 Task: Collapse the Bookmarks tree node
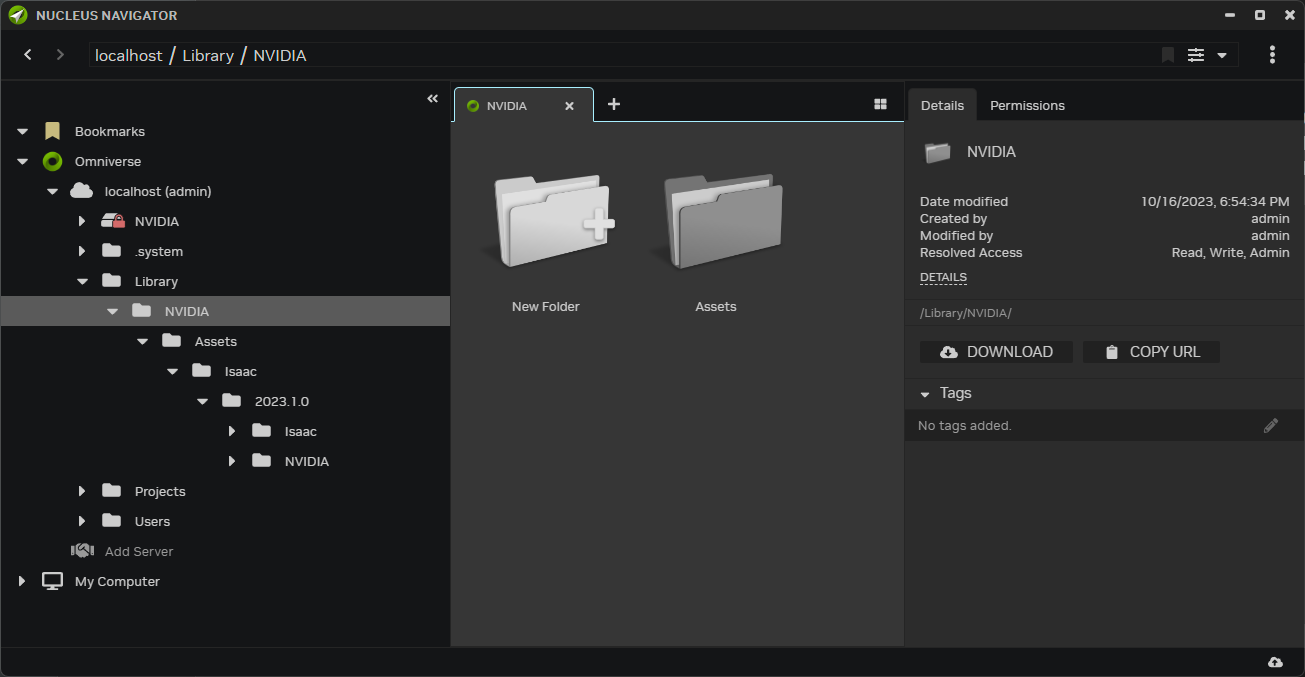tap(22, 131)
